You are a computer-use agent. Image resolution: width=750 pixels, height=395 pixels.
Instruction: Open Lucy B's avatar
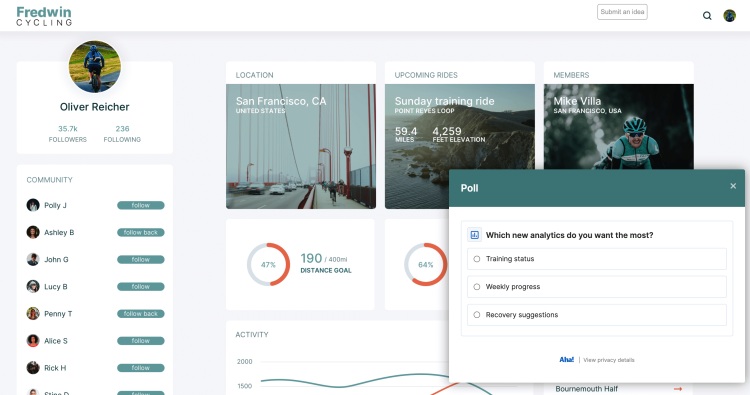click(x=33, y=286)
